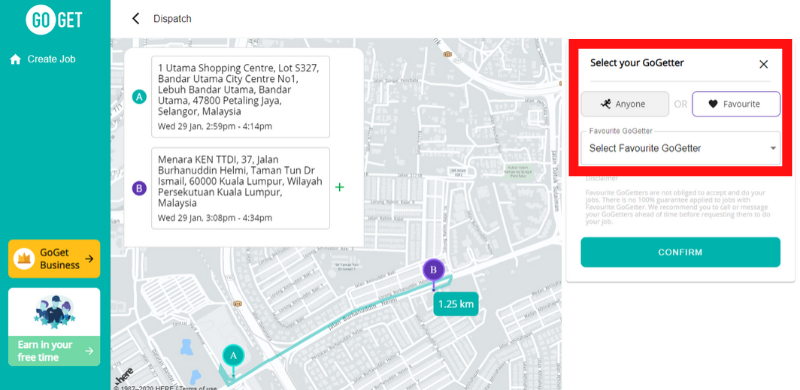Click the GoGet logo
Image resolution: width=800 pixels, height=390 pixels.
[x=54, y=19]
